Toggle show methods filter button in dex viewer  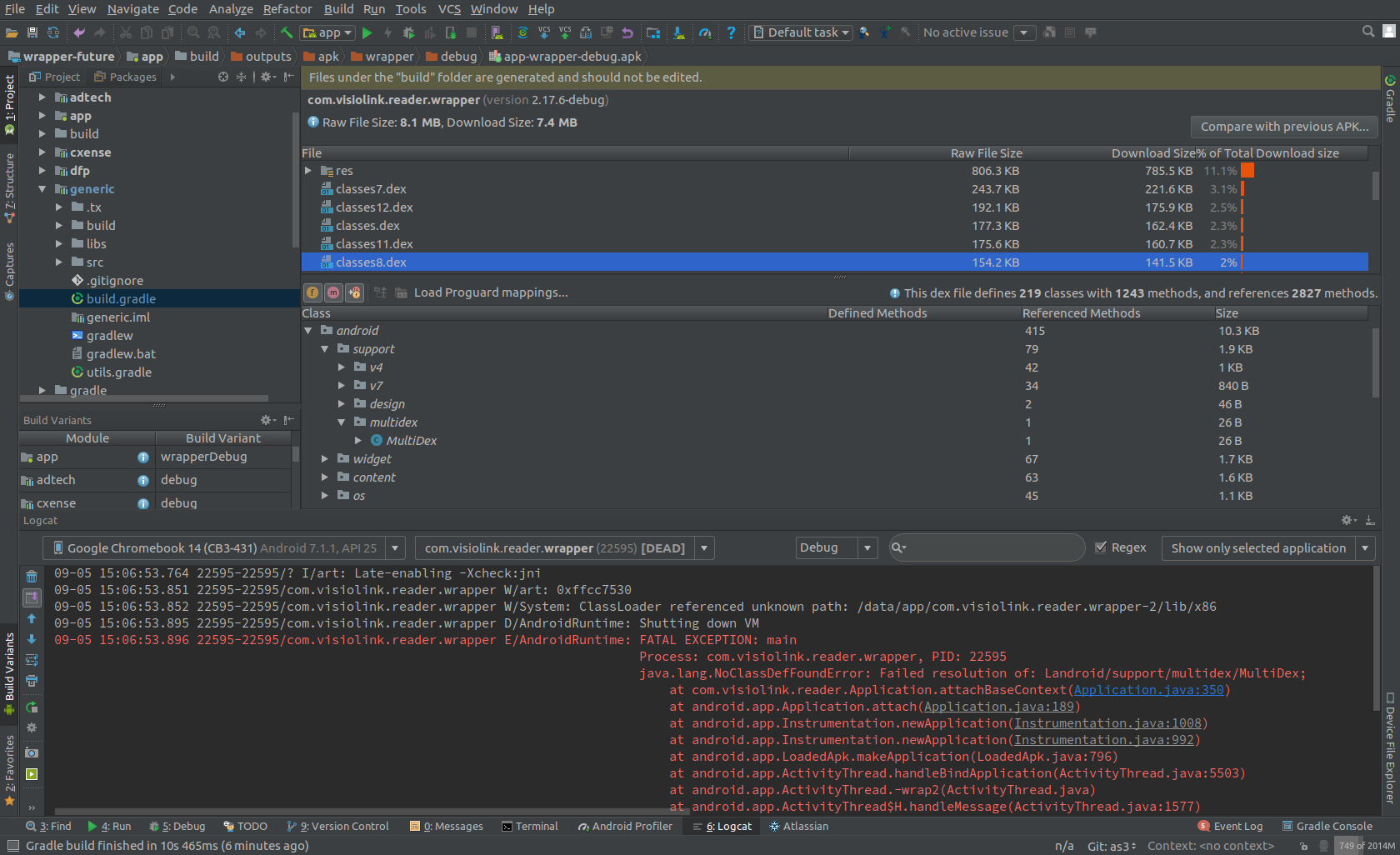click(x=333, y=292)
